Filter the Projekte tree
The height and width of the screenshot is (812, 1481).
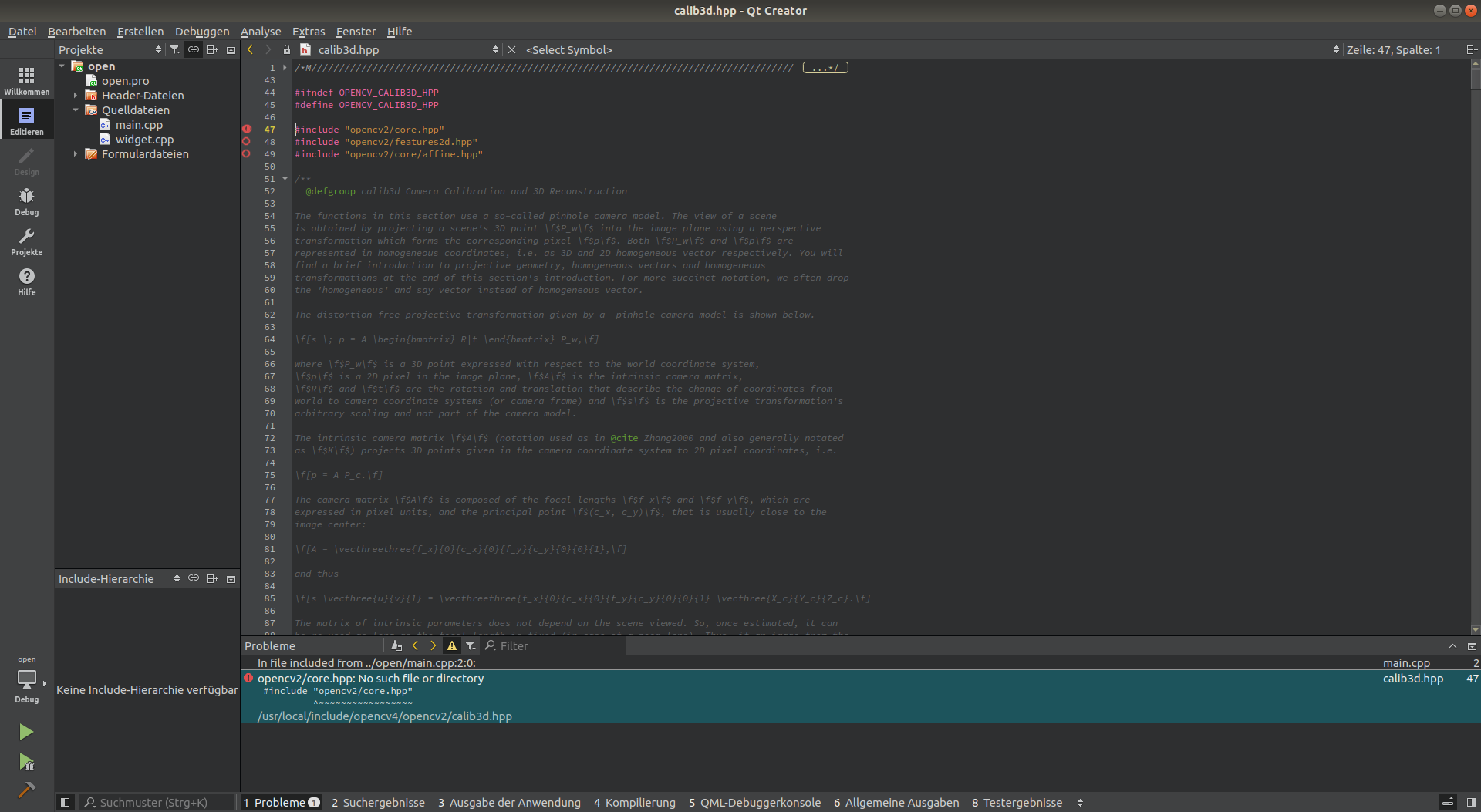click(x=175, y=49)
